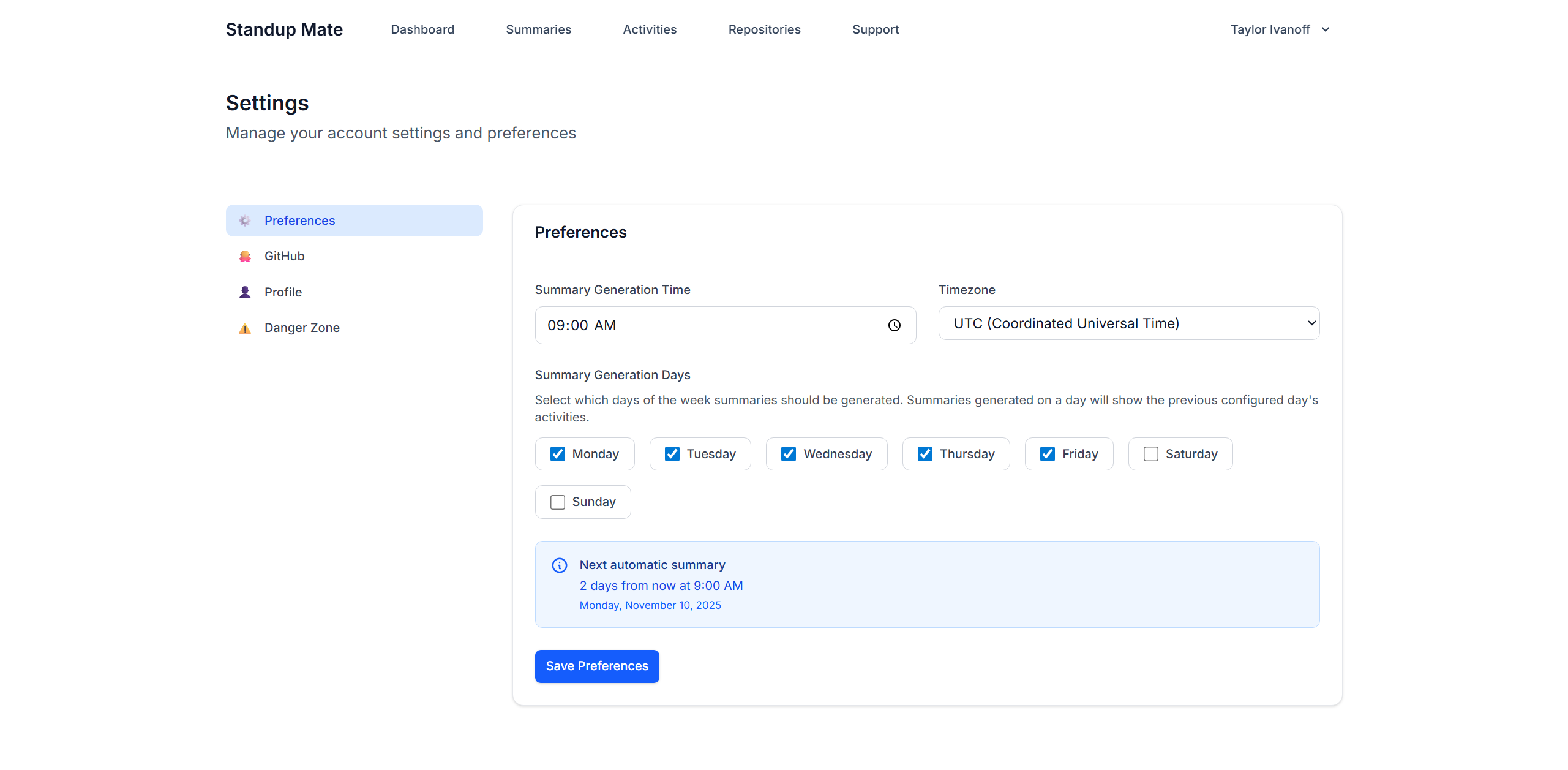The height and width of the screenshot is (770, 1568).
Task: Open the Summaries page
Action: point(538,29)
